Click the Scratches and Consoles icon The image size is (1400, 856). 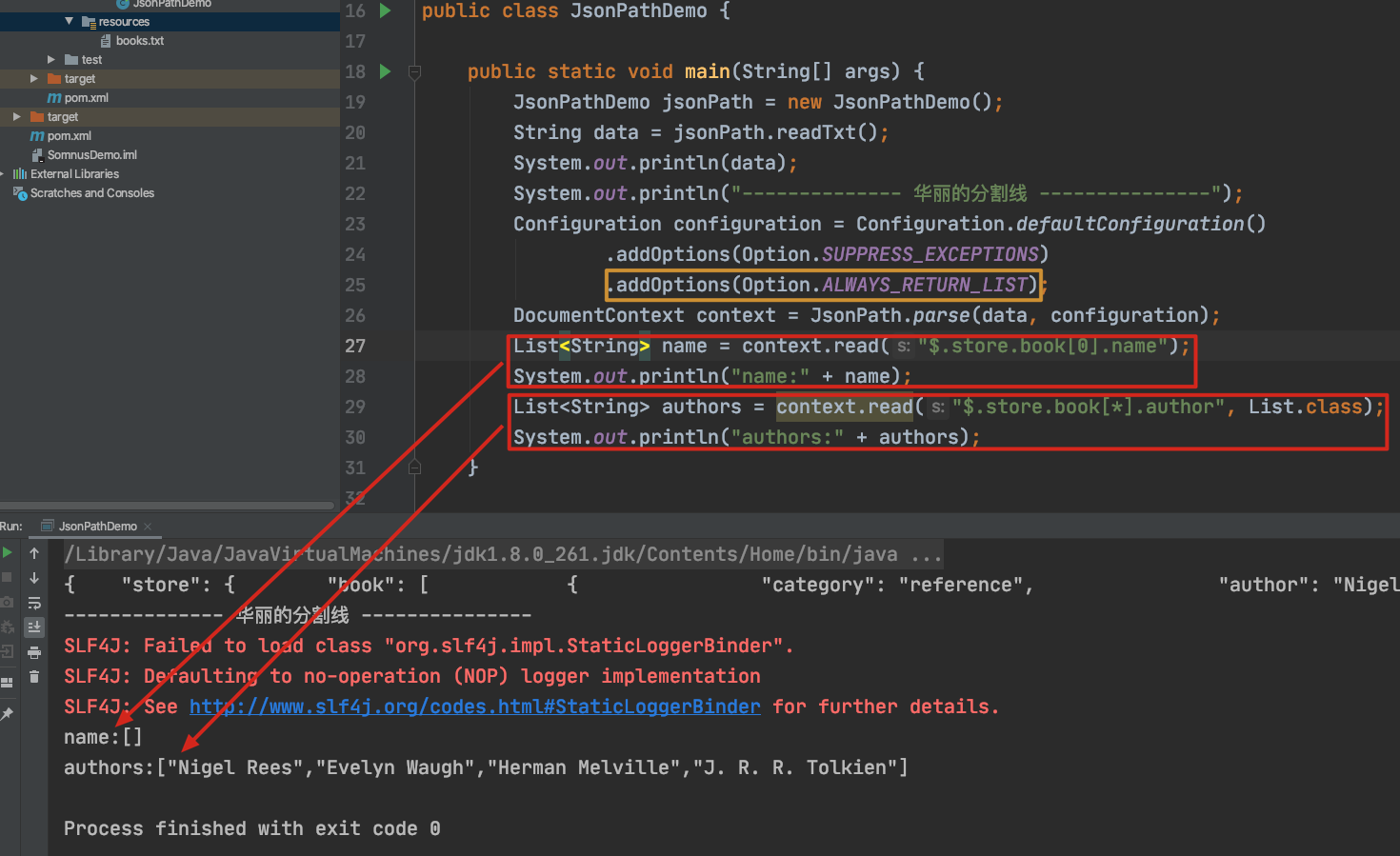pos(20,192)
